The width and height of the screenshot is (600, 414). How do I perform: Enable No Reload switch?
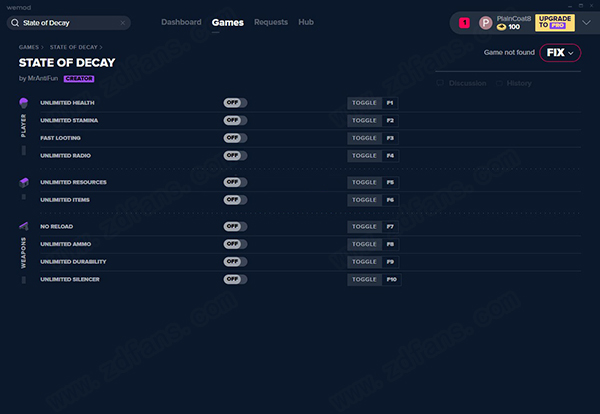pos(235,227)
